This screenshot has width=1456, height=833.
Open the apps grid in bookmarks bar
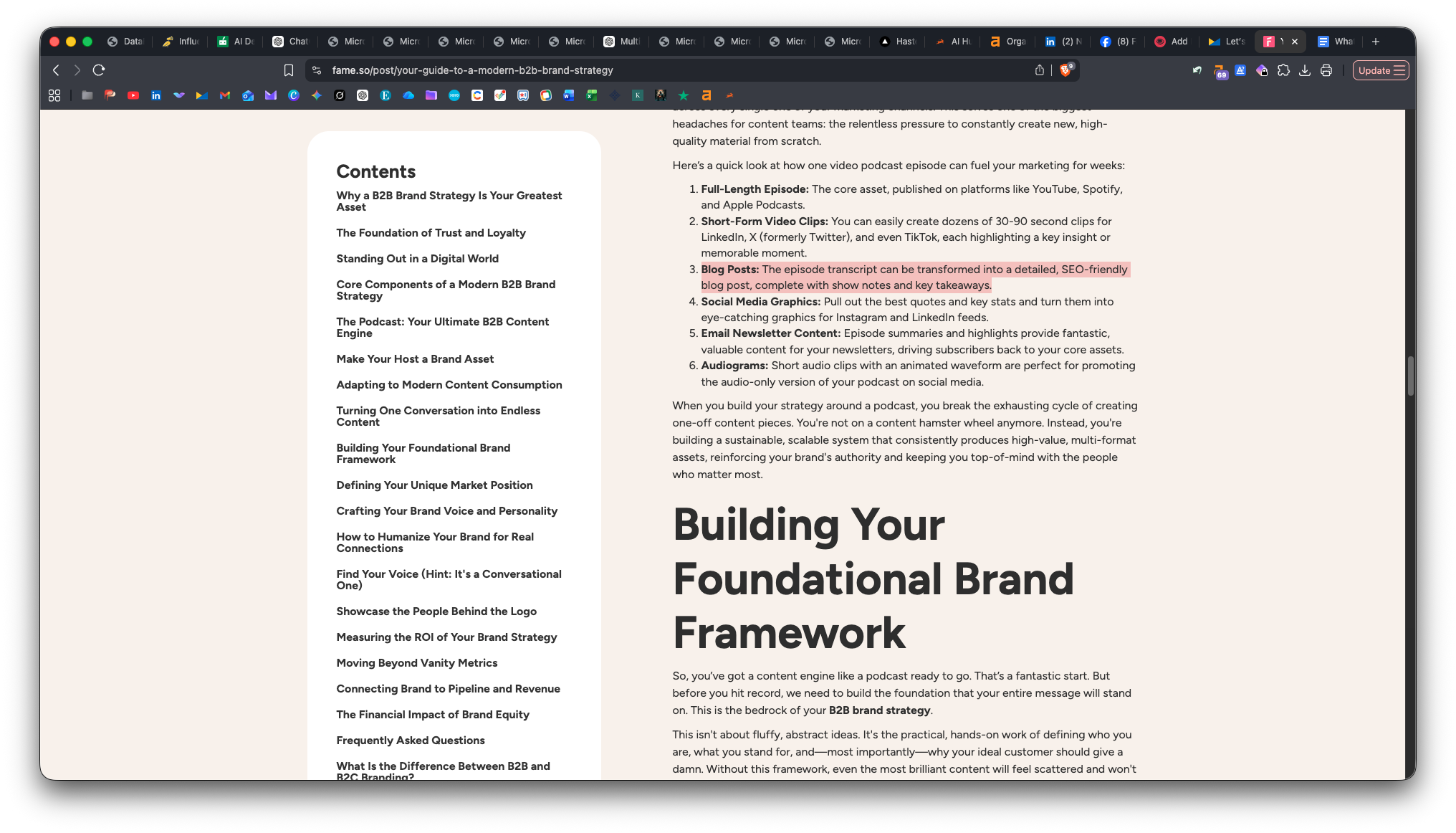pos(54,95)
